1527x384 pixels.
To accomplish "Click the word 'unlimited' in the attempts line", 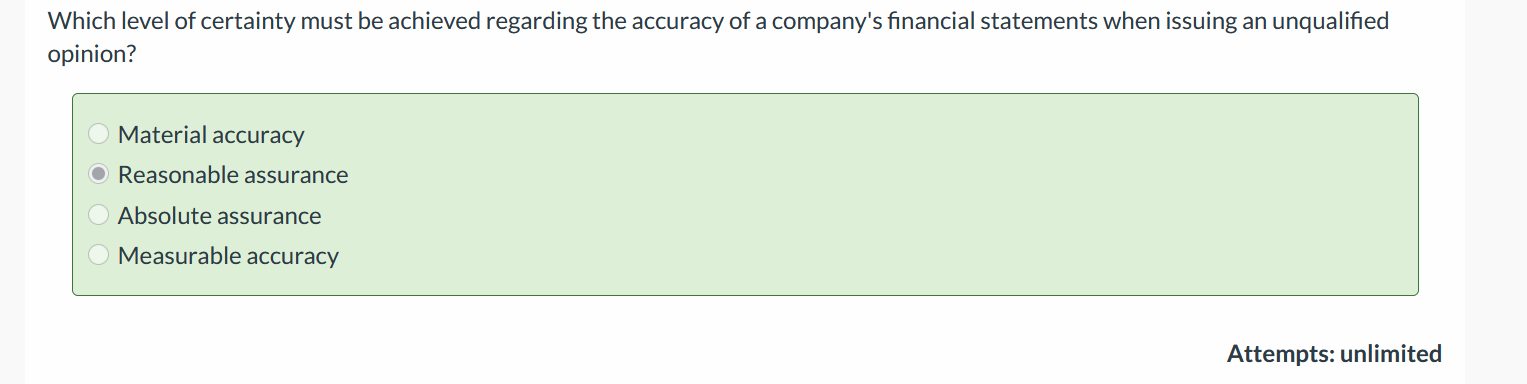I will [1391, 353].
